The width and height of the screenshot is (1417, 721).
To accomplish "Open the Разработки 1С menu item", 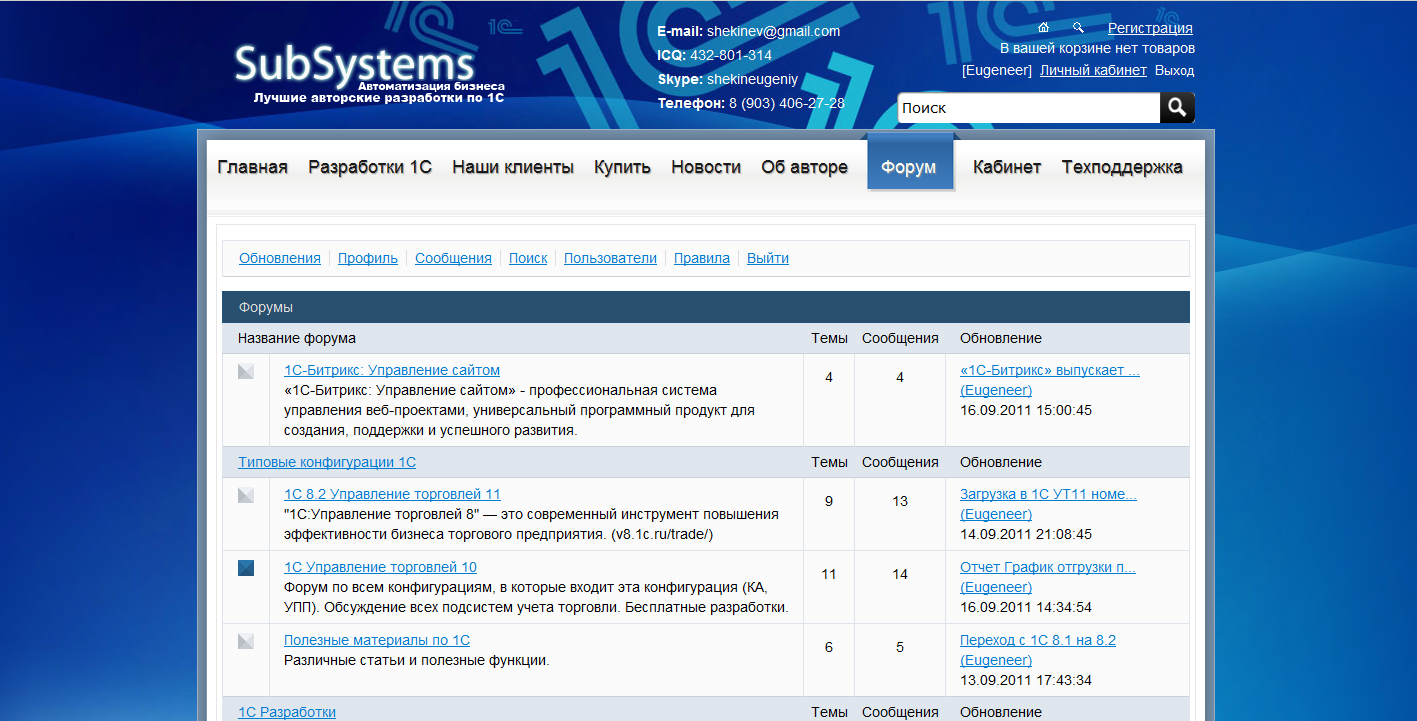I will click(370, 167).
